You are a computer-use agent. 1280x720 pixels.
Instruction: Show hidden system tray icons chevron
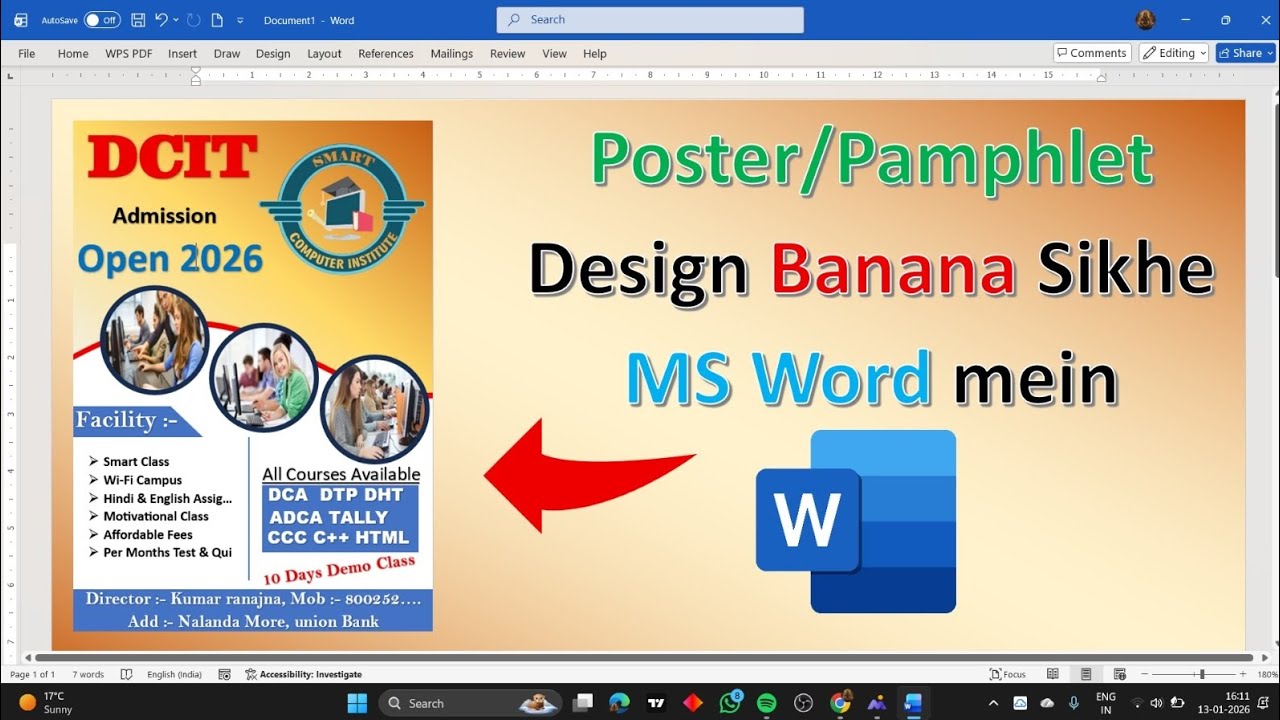point(993,703)
